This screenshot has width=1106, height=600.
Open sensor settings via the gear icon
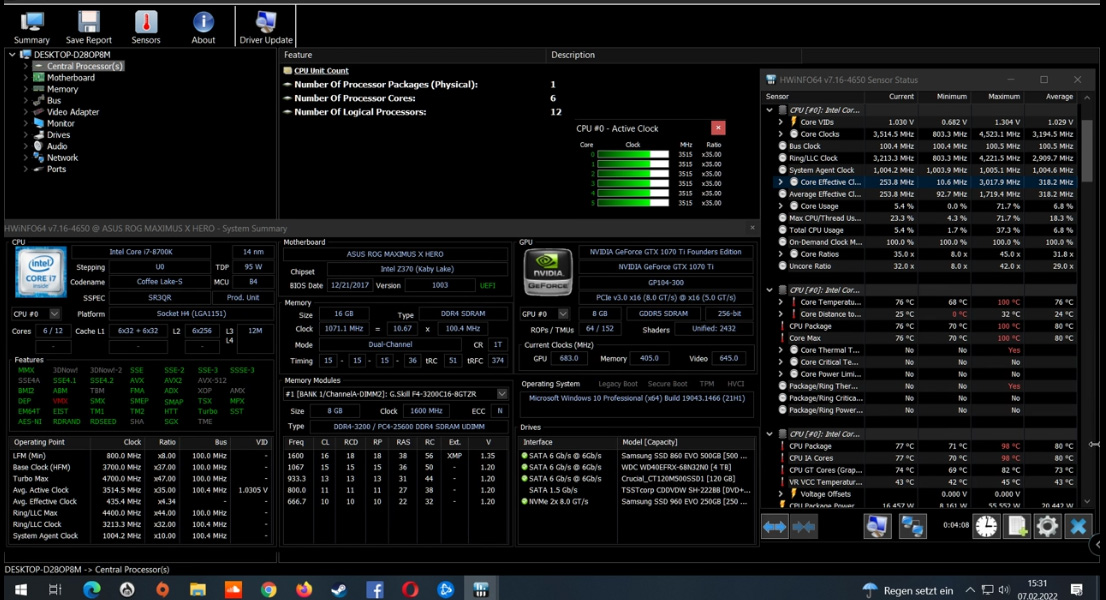pyautogui.click(x=1047, y=526)
